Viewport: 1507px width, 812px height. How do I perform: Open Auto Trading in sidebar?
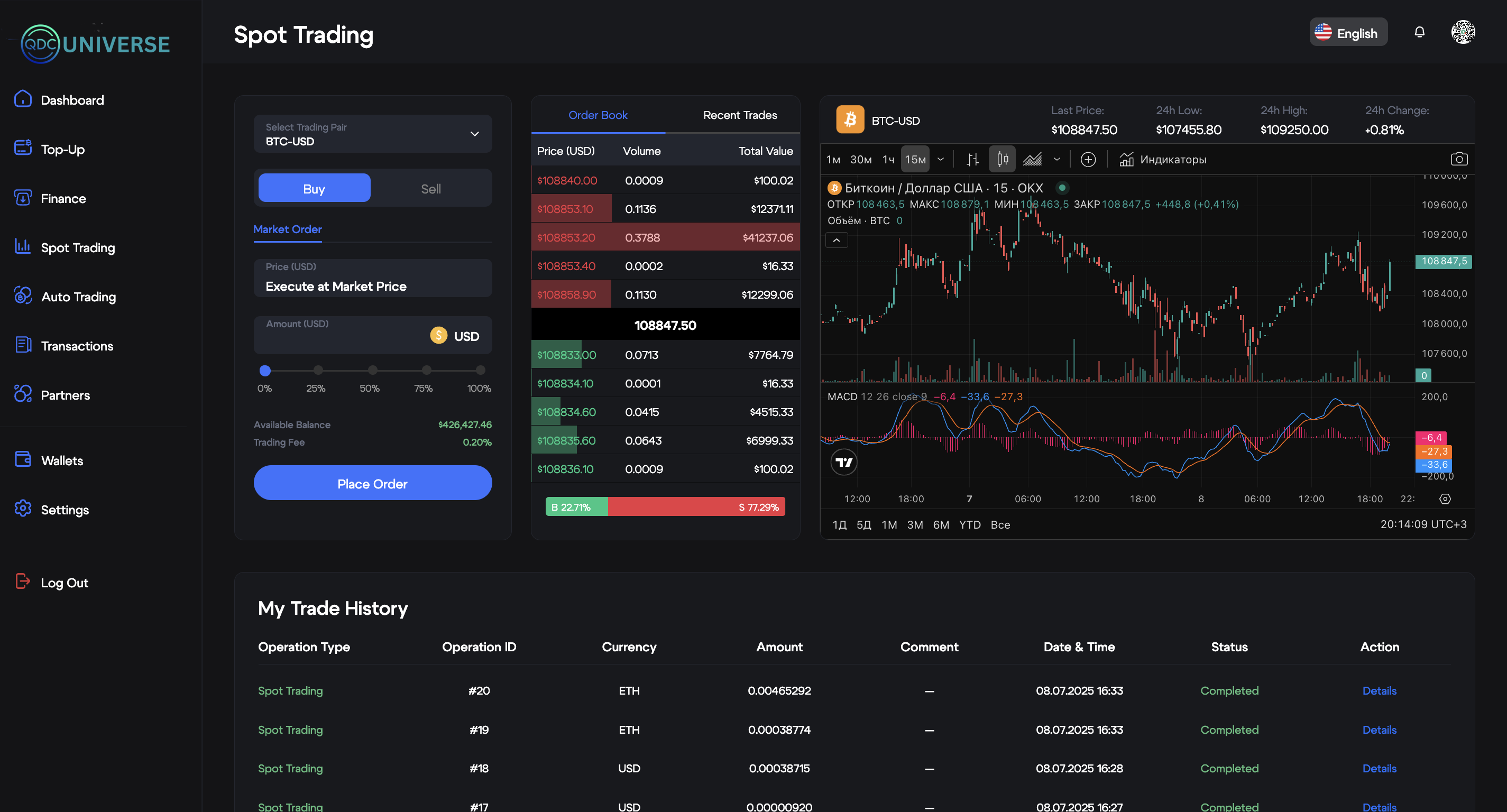pyautogui.click(x=78, y=297)
